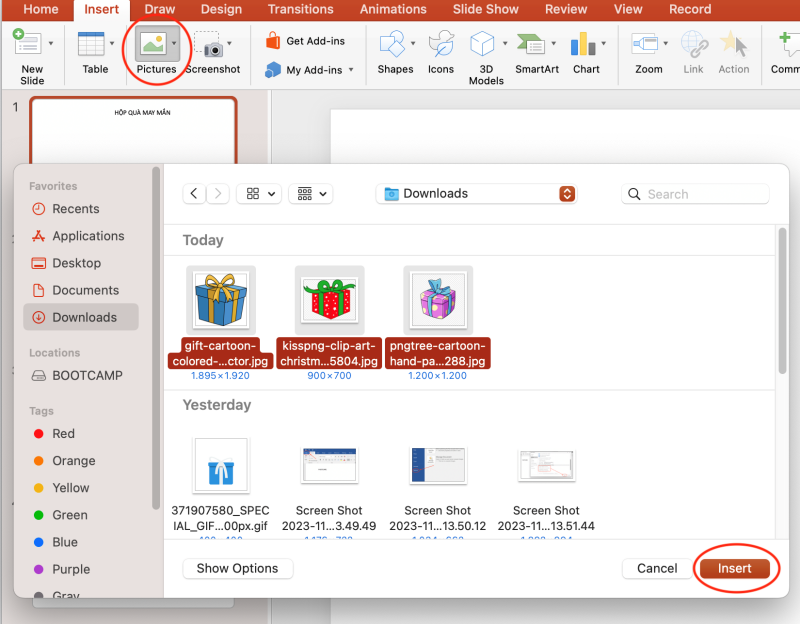
Task: Select pngtree-cartoon purple gift image
Action: tap(438, 300)
